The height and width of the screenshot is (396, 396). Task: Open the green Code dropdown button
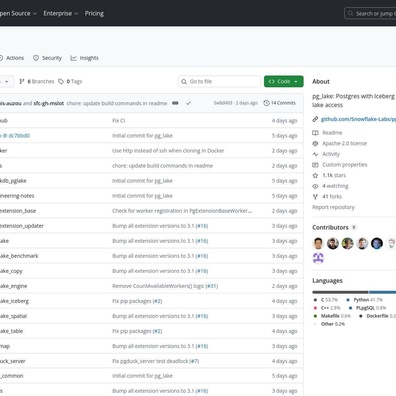click(284, 81)
